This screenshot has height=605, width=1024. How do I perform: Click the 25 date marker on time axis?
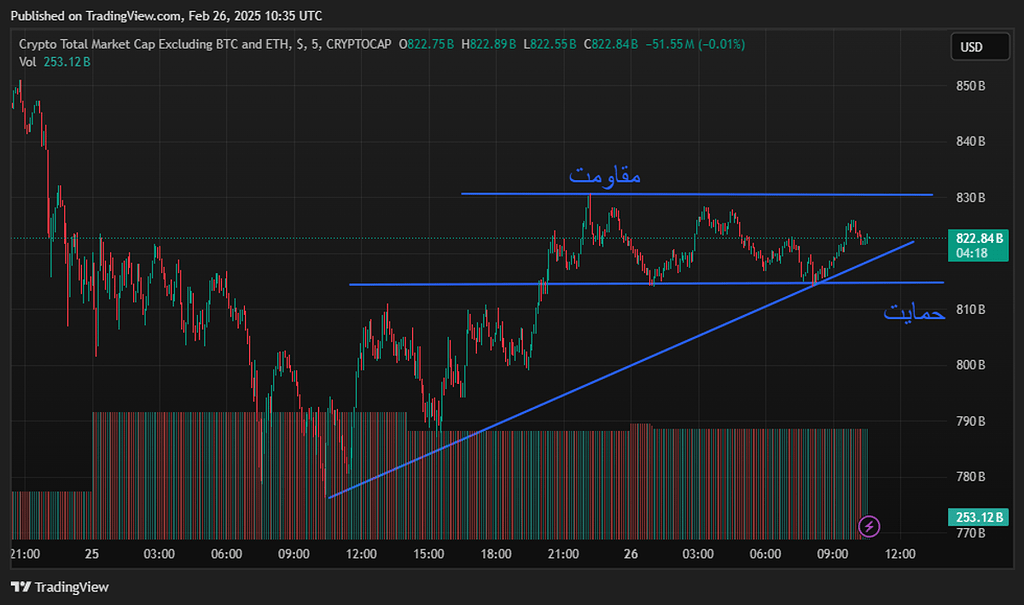(x=91, y=553)
